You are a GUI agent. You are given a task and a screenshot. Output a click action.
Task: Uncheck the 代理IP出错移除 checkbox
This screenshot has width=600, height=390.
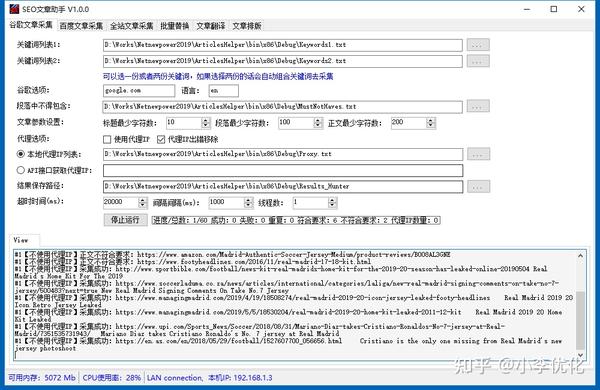point(161,139)
